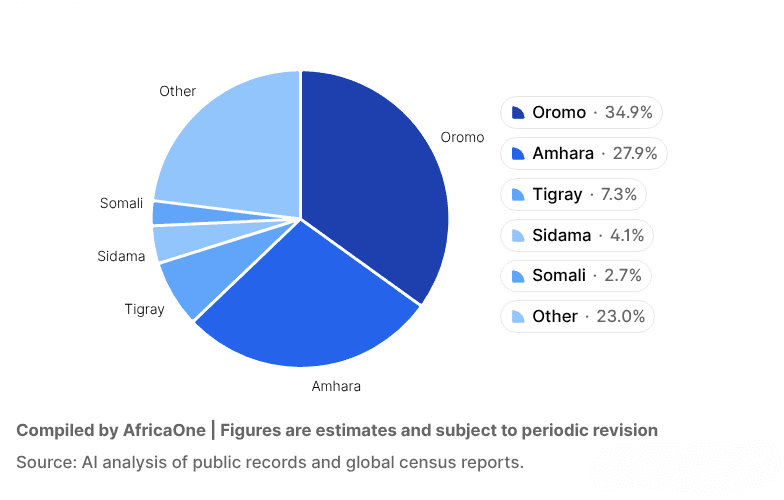Click the Other legend pie icon
The image size is (784, 500).
pyautogui.click(x=518, y=317)
